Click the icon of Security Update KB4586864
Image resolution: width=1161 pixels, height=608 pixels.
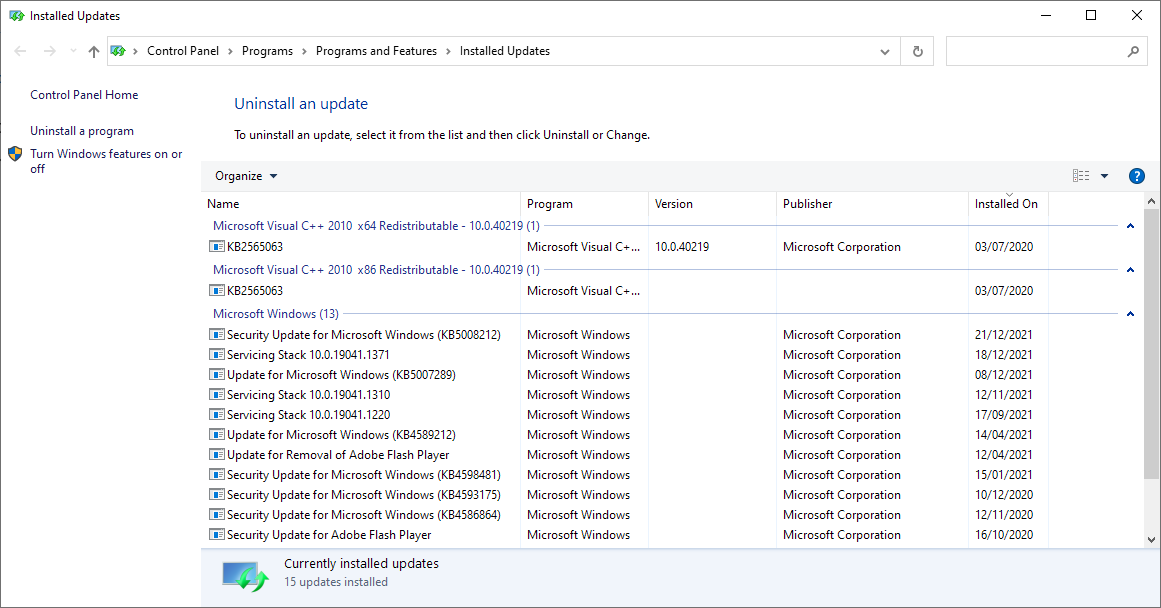pyautogui.click(x=217, y=515)
